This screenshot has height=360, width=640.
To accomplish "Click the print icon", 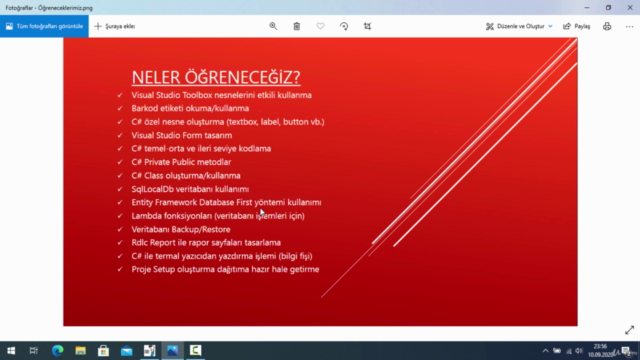I will pyautogui.click(x=607, y=26).
